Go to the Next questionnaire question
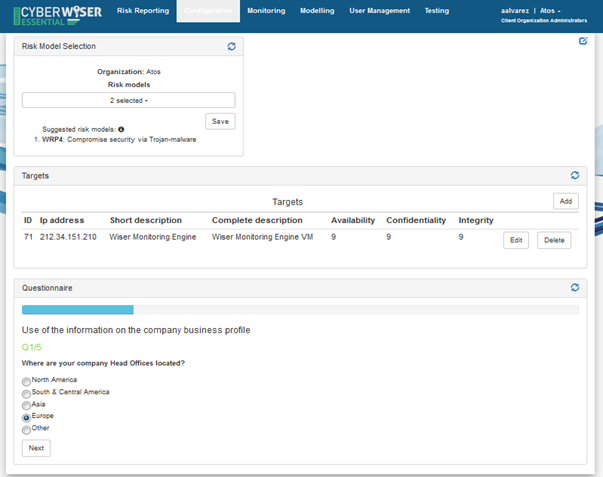 point(36,448)
